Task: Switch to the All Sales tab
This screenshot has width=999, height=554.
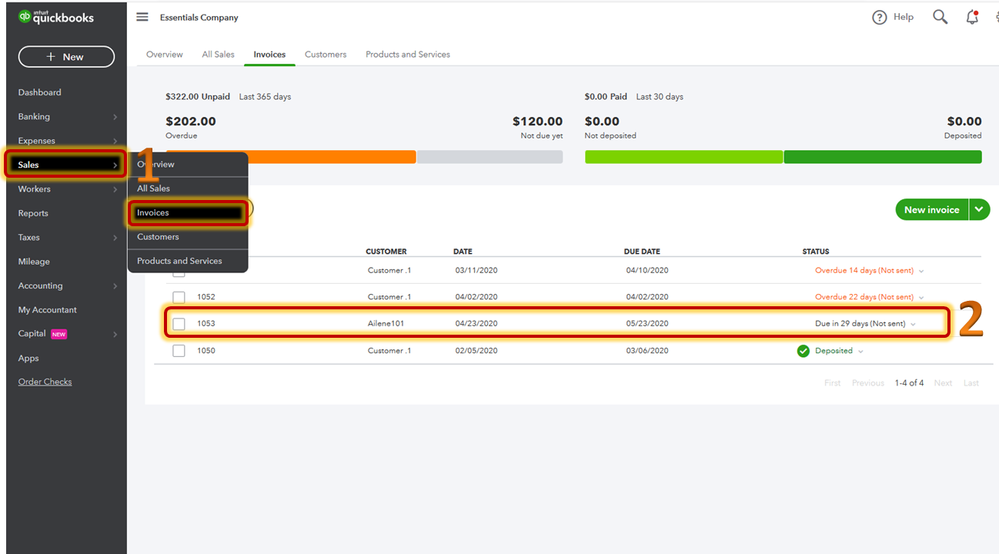Action: (218, 55)
